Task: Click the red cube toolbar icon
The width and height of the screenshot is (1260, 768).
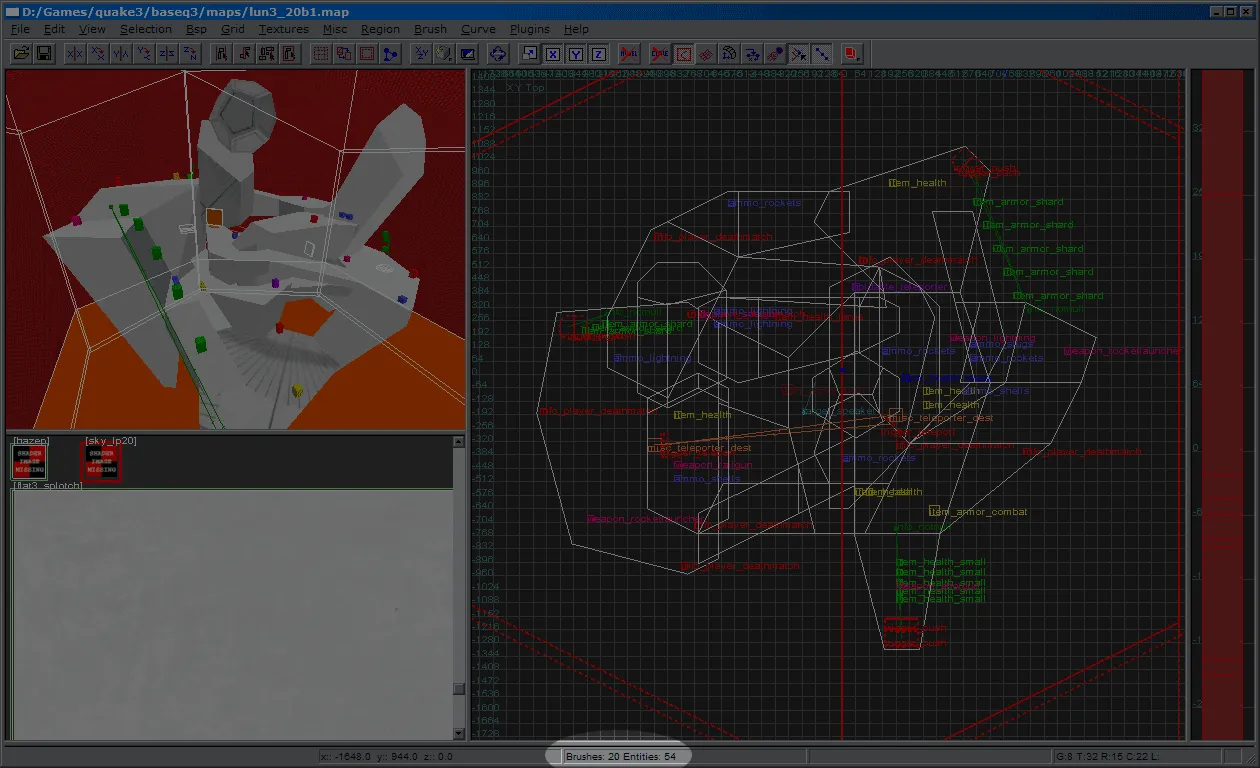Action: click(851, 53)
